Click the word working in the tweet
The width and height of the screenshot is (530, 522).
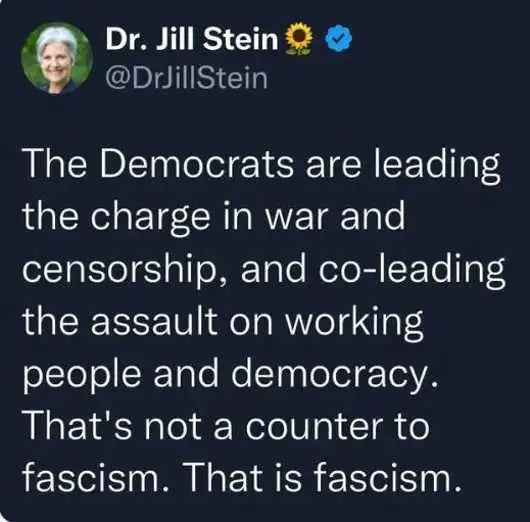pyautogui.click(x=354, y=325)
